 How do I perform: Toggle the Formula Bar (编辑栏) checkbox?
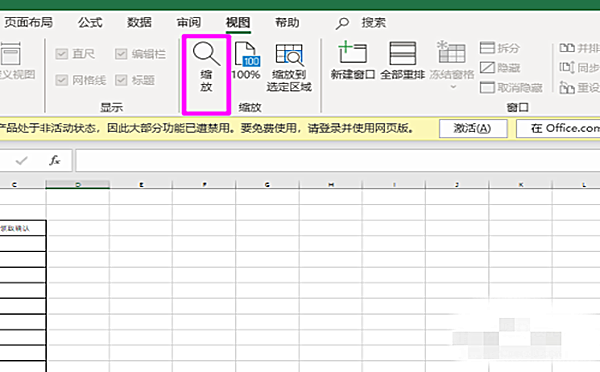[x=121, y=54]
